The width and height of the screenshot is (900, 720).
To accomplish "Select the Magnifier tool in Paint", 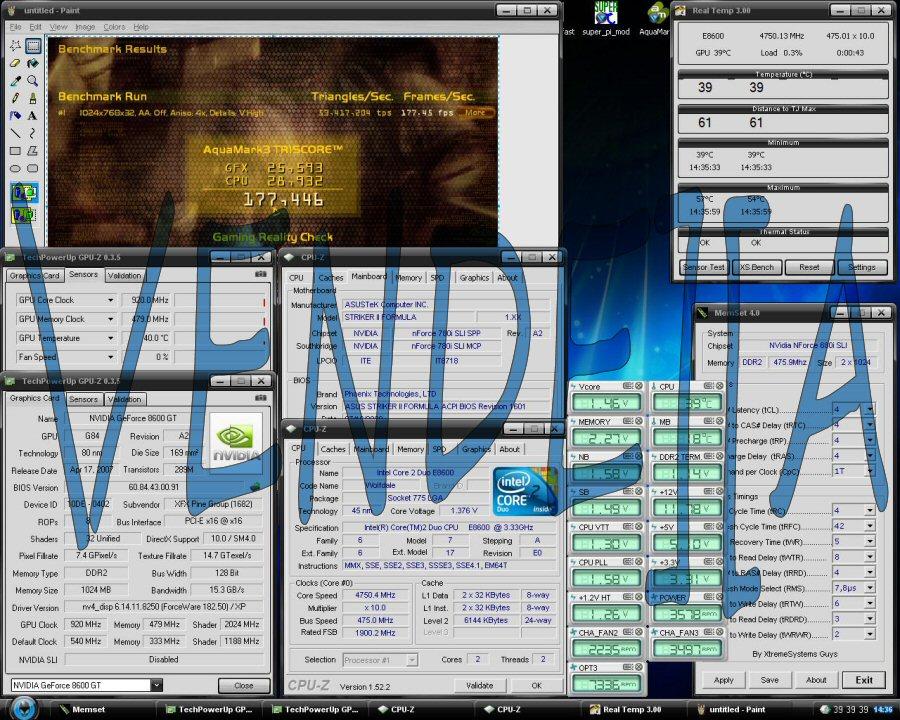I will point(33,80).
